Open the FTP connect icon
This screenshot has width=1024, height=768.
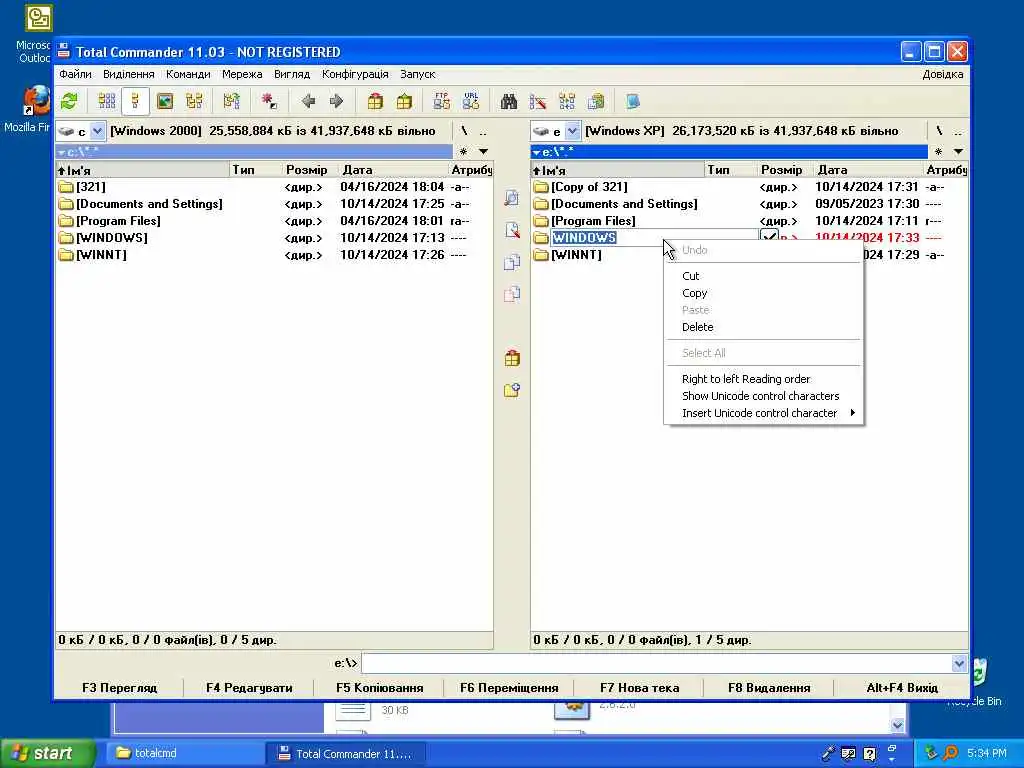pyautogui.click(x=441, y=101)
